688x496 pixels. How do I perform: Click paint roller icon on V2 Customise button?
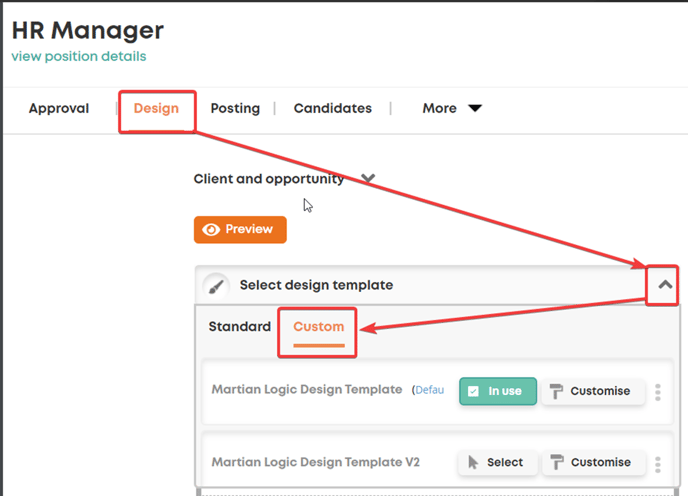(x=556, y=462)
